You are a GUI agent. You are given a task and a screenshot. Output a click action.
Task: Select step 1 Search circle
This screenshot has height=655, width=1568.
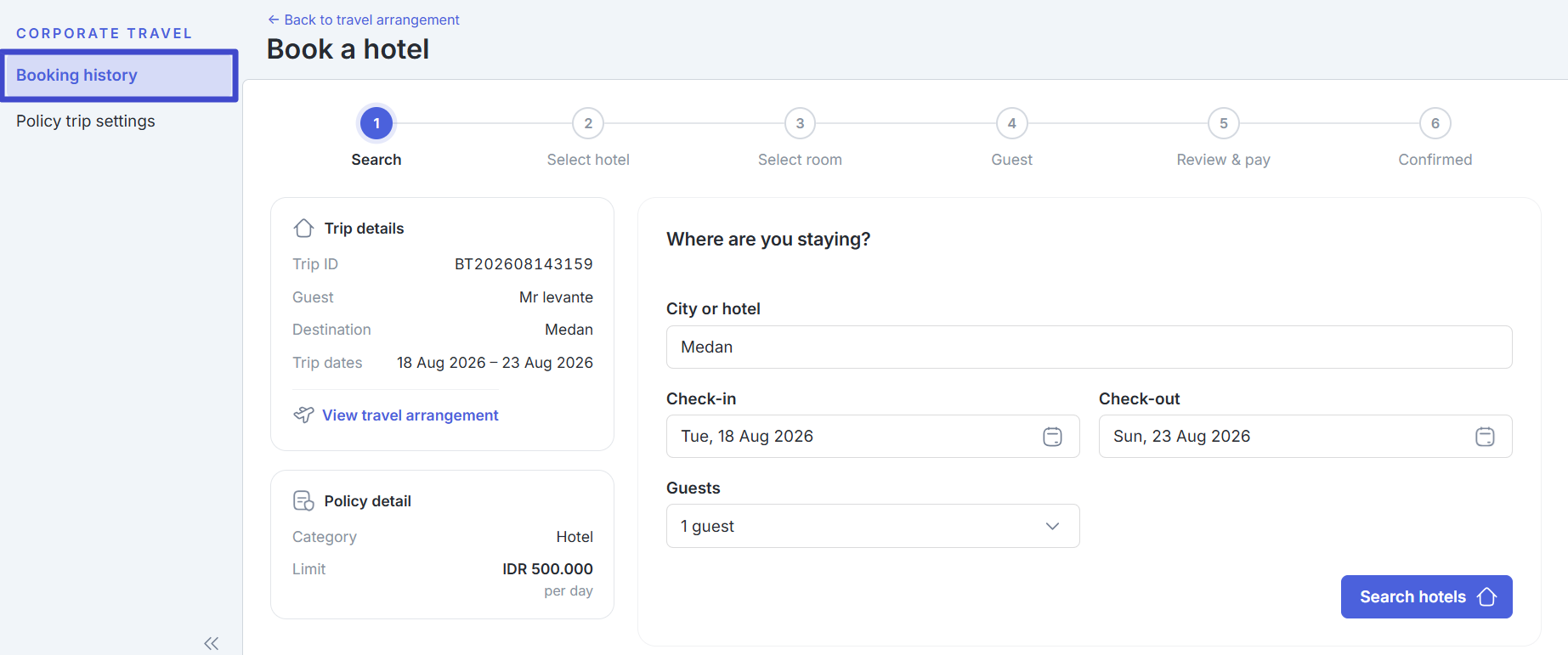(376, 123)
